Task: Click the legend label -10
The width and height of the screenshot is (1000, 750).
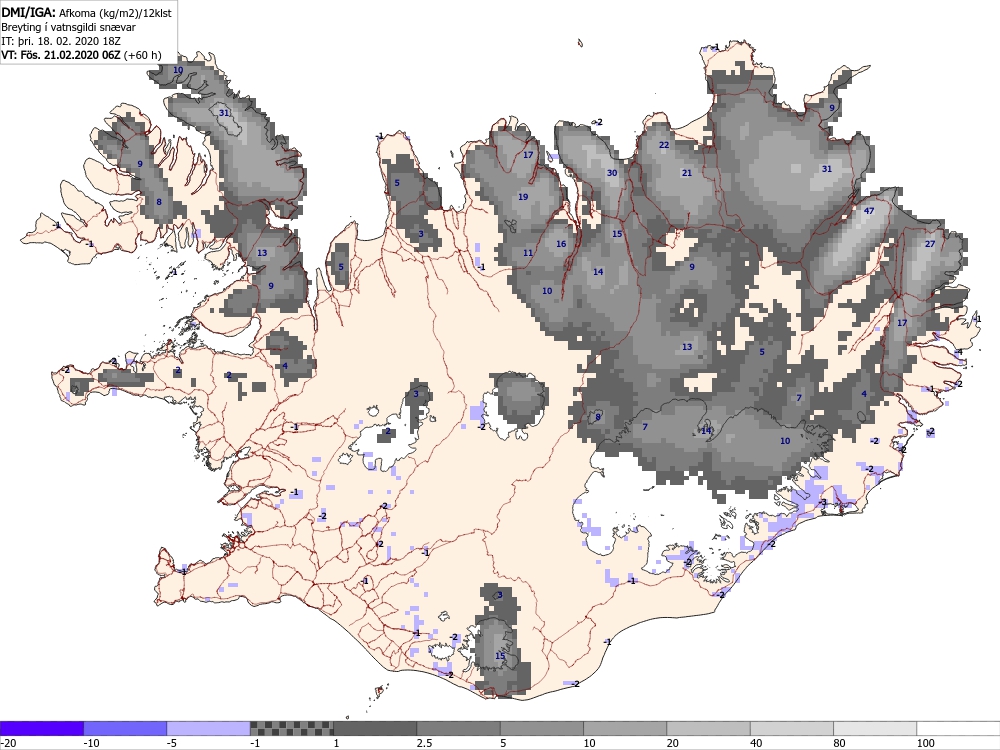Action: tap(92, 743)
